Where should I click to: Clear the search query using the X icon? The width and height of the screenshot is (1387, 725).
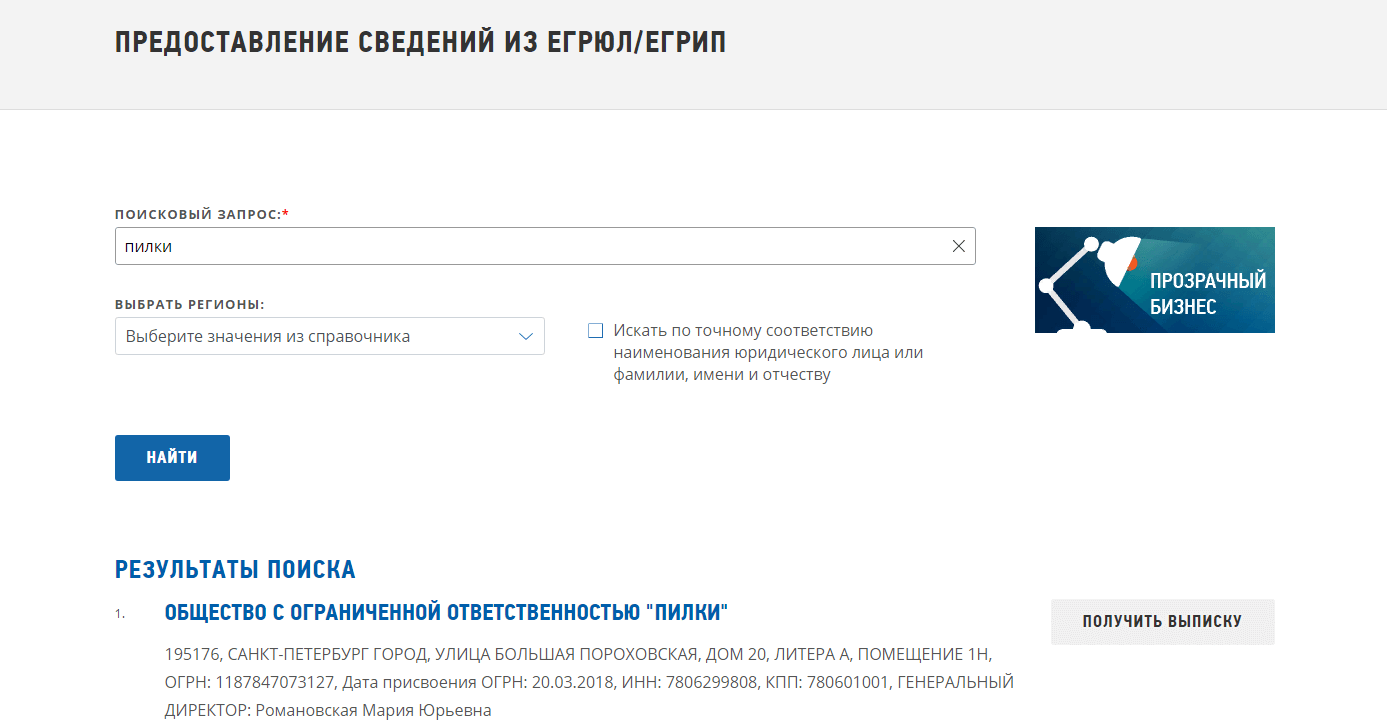(958, 246)
